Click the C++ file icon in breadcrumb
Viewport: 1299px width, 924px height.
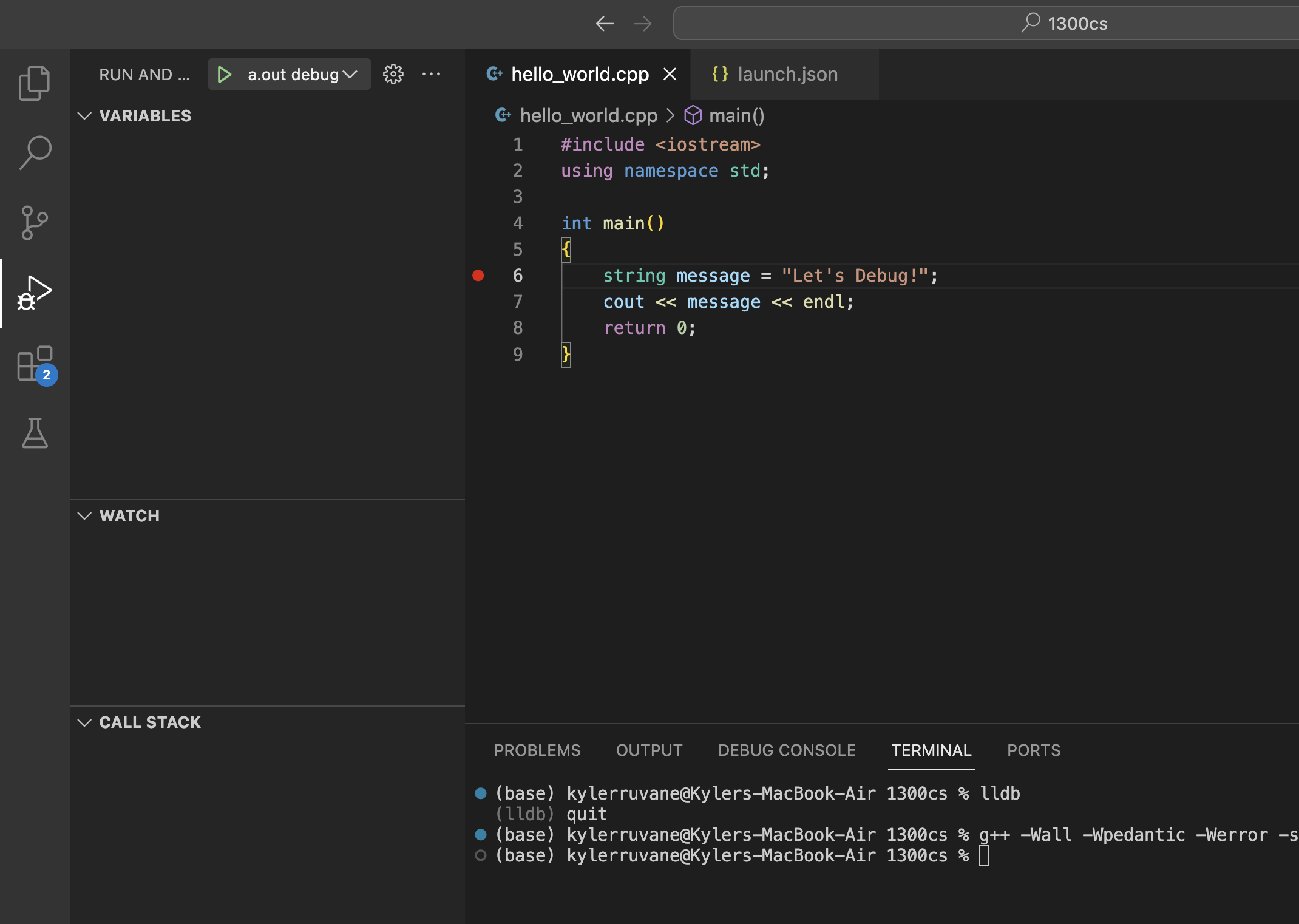(503, 115)
